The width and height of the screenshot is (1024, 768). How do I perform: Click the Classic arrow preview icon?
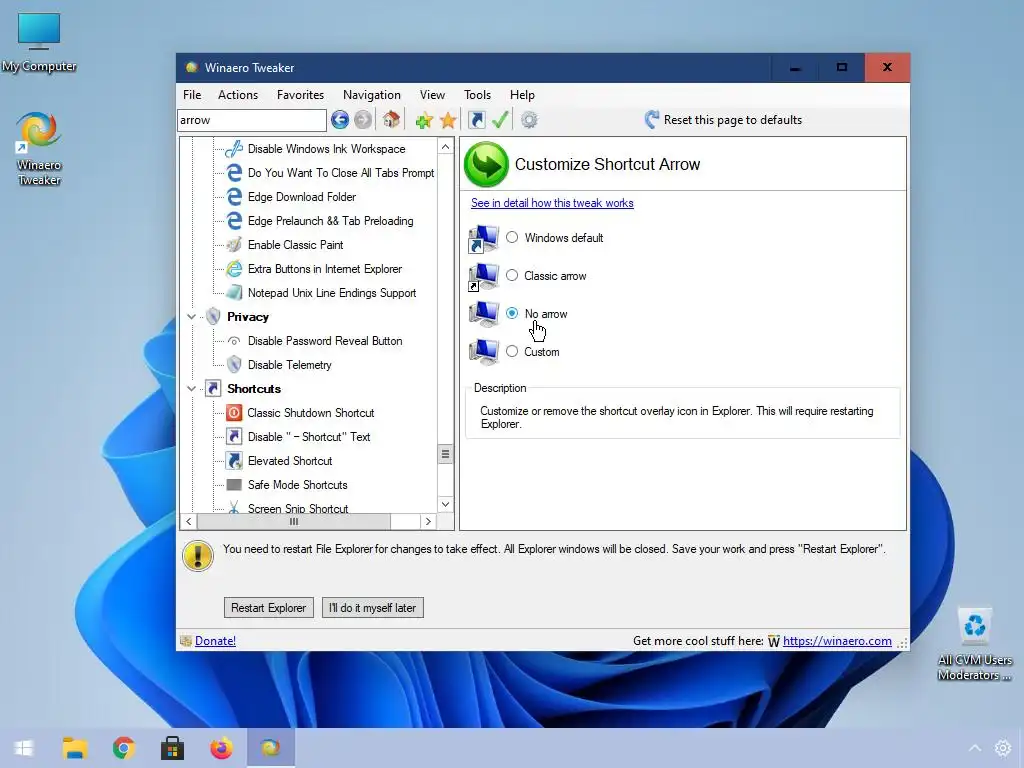click(483, 276)
